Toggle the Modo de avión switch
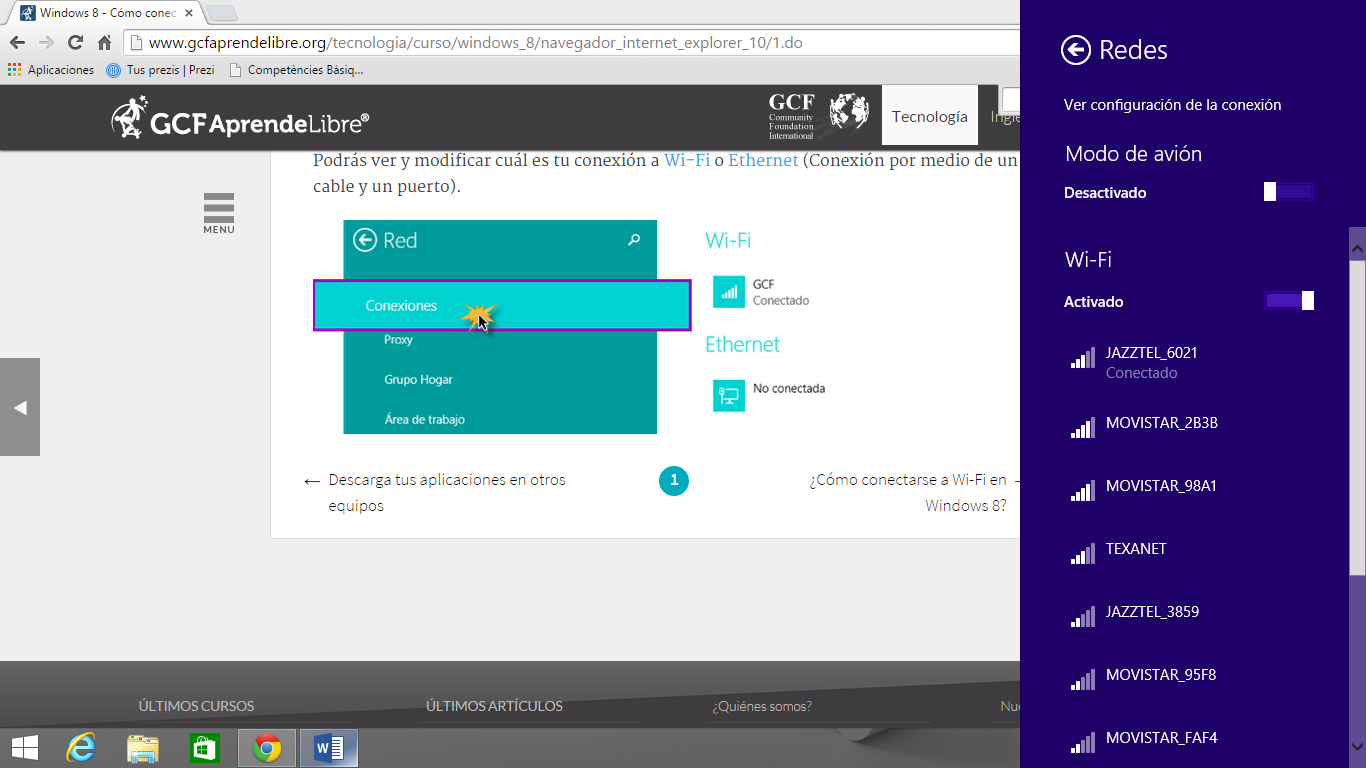The width and height of the screenshot is (1366, 768). [1289, 192]
